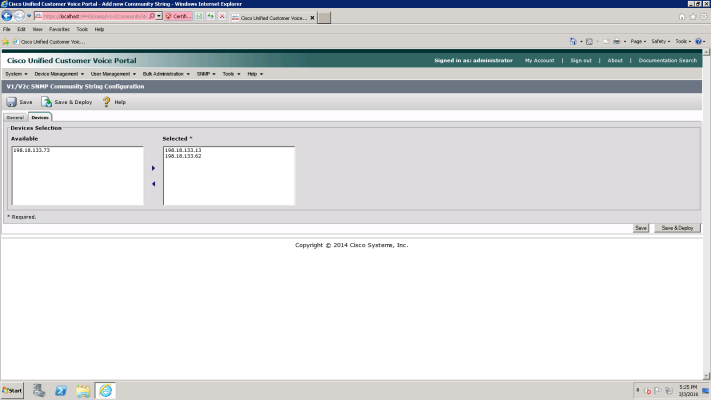This screenshot has width=711, height=400.
Task: Click the address bar search magnifier icon
Action: coord(152,16)
